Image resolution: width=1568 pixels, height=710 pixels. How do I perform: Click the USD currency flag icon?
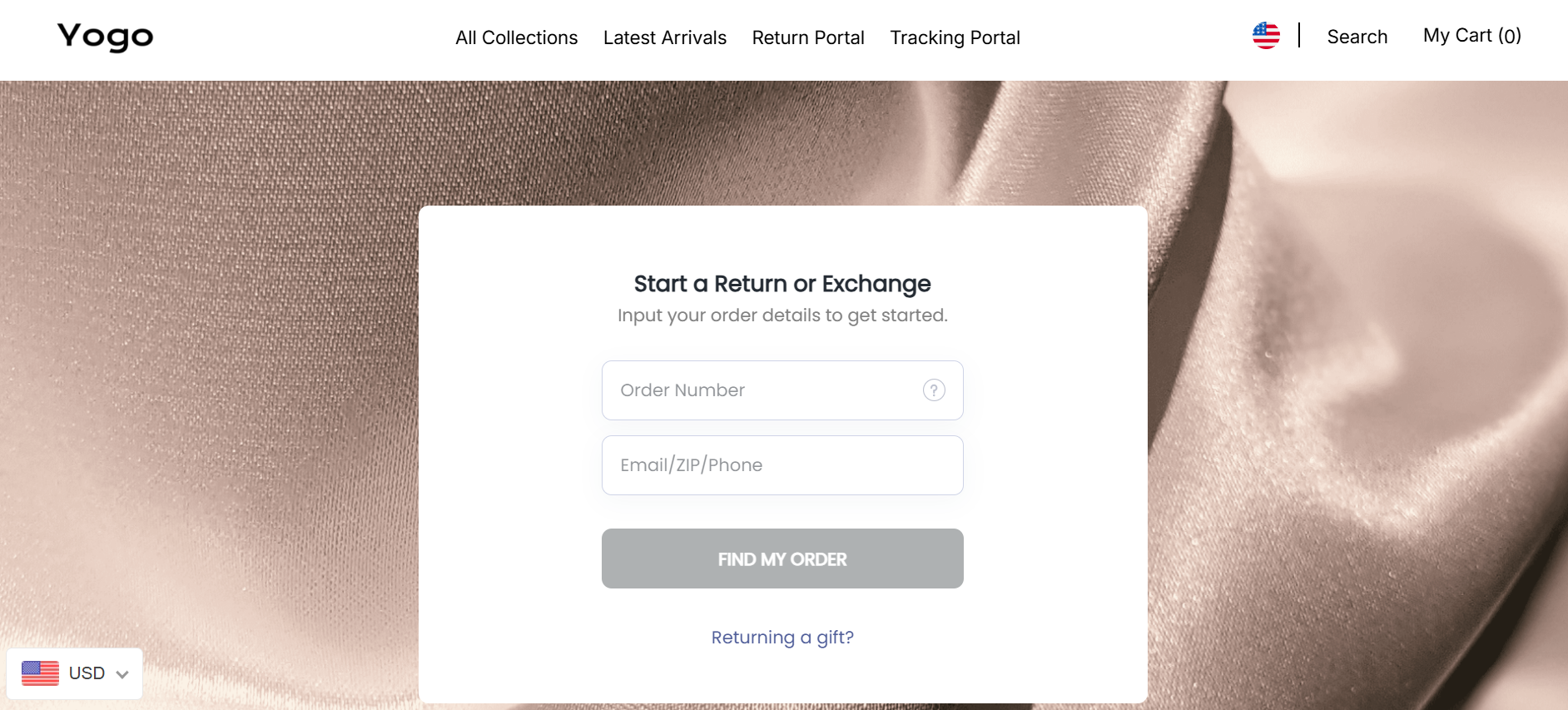point(40,673)
